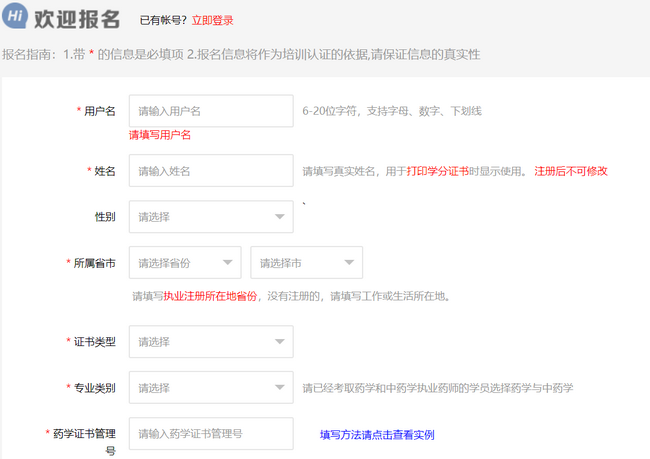The image size is (650, 459).
Task: Click the 欢迎报名 page heading
Action: pos(77,20)
